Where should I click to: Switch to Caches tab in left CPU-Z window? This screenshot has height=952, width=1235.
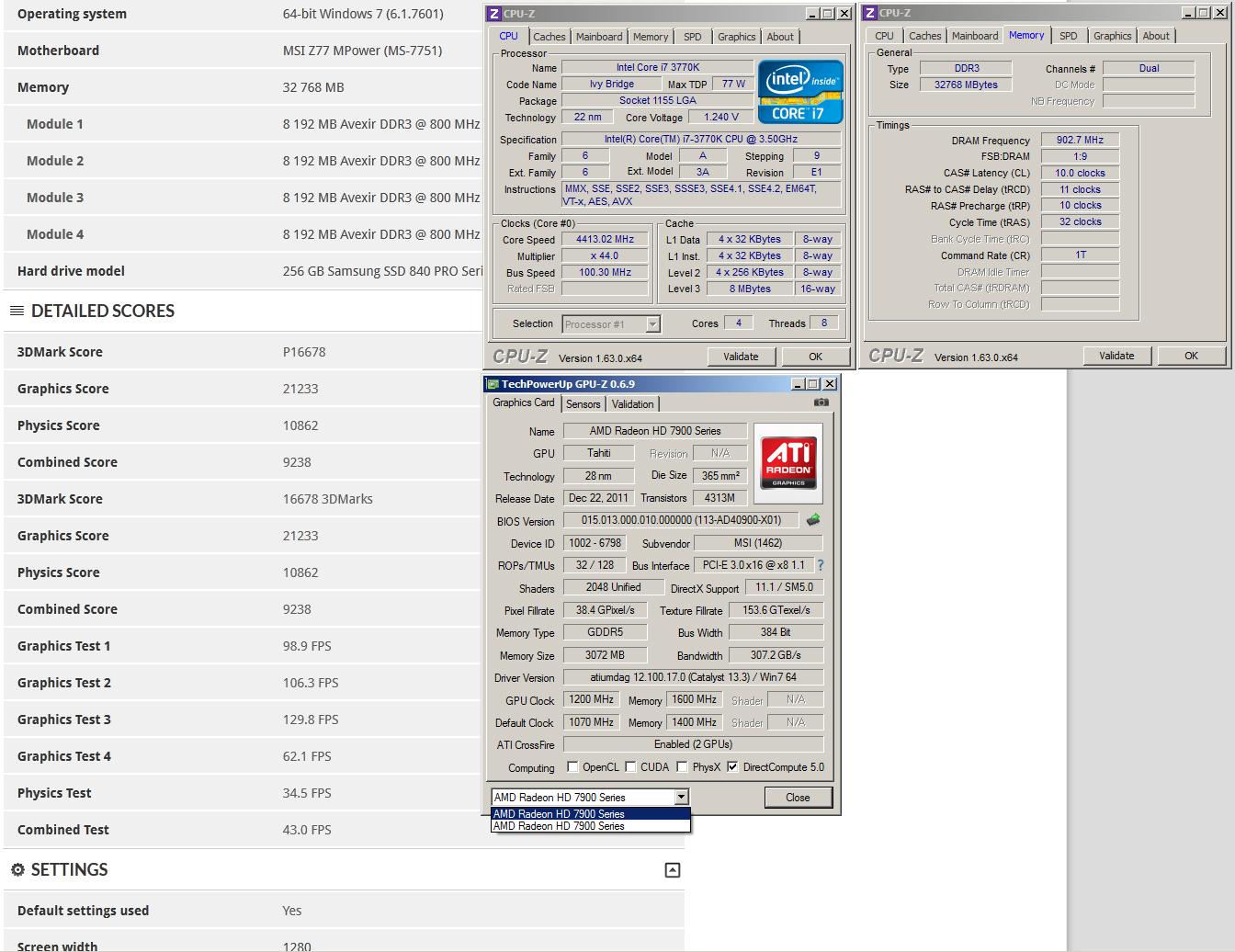[550, 37]
